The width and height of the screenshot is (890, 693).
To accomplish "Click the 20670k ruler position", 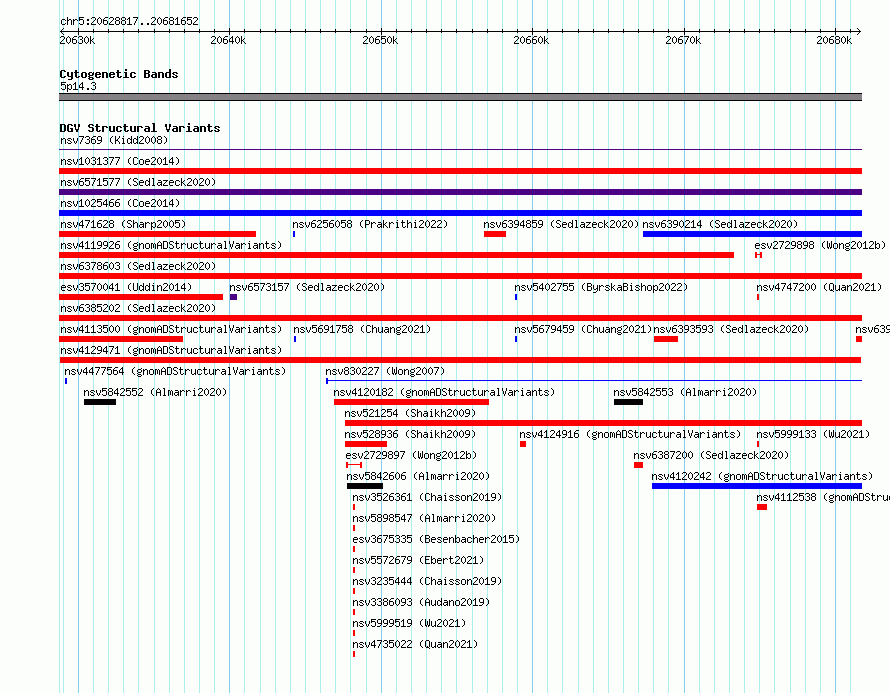I will coord(683,40).
